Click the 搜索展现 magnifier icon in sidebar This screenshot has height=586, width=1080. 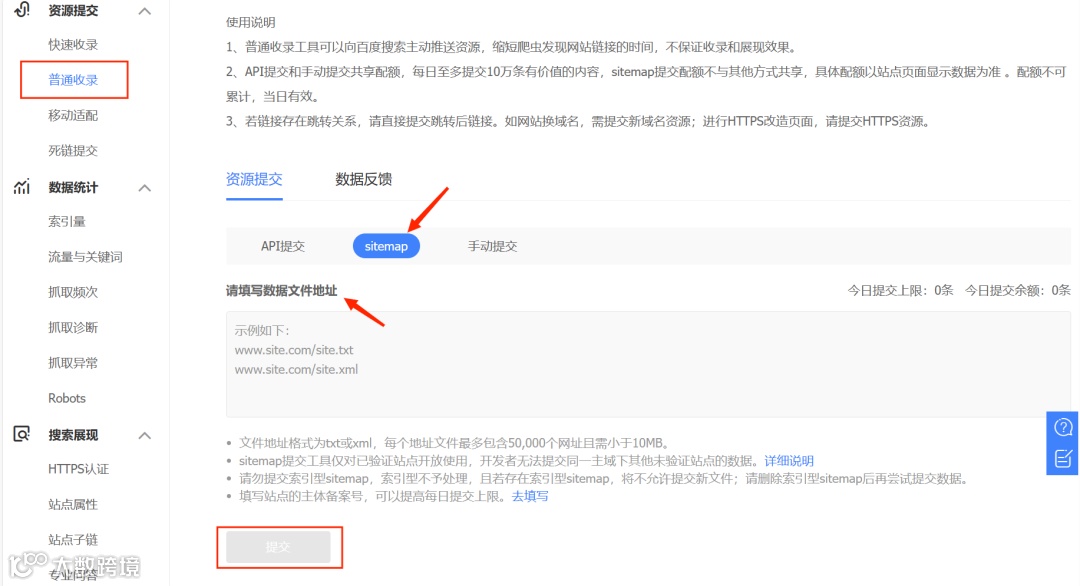tap(22, 434)
